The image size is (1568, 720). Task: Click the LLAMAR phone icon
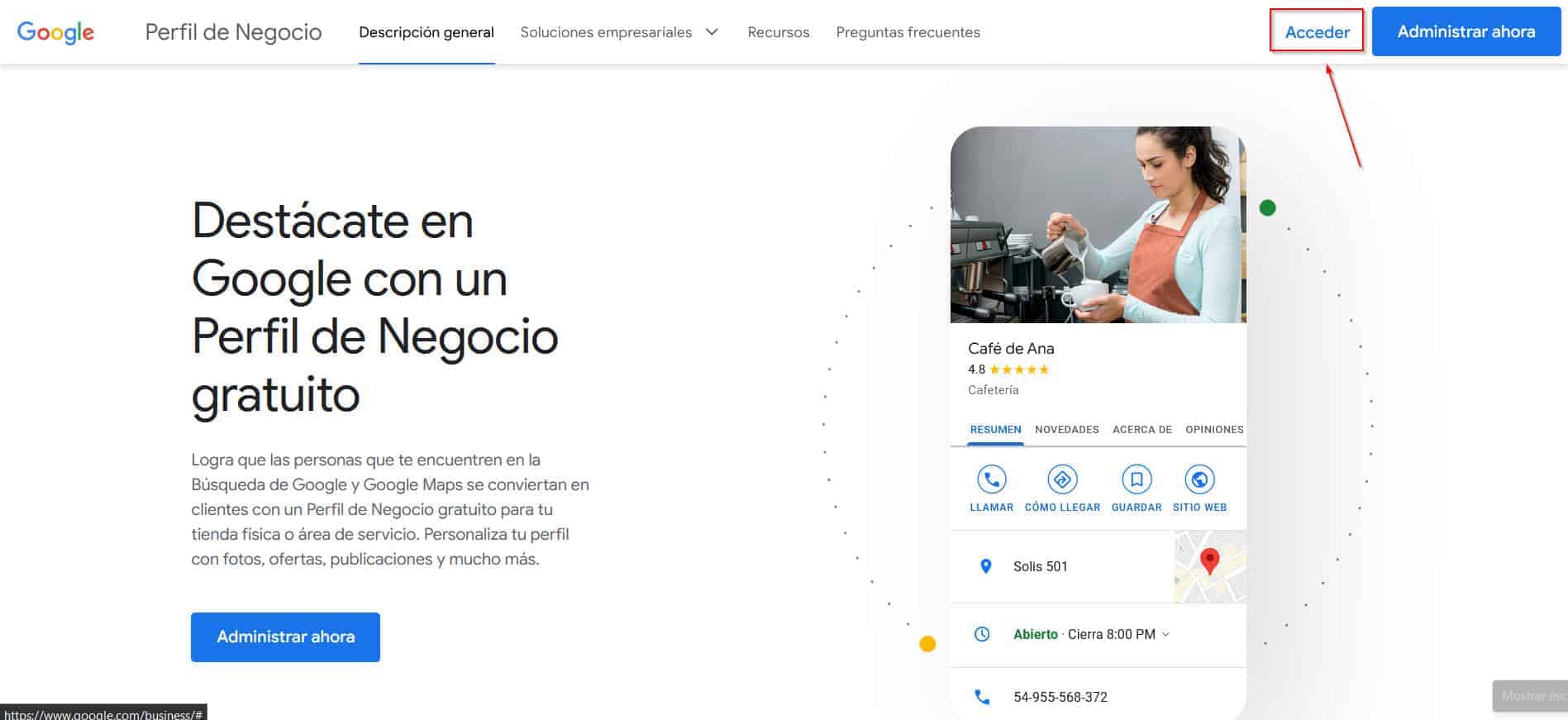point(991,479)
